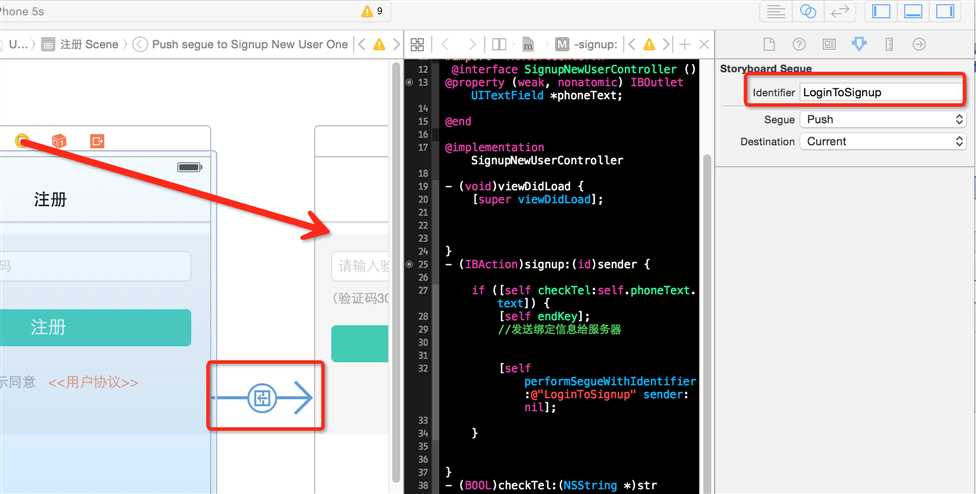Close the assistant editor pane
This screenshot has height=494, width=976.
tap(704, 44)
